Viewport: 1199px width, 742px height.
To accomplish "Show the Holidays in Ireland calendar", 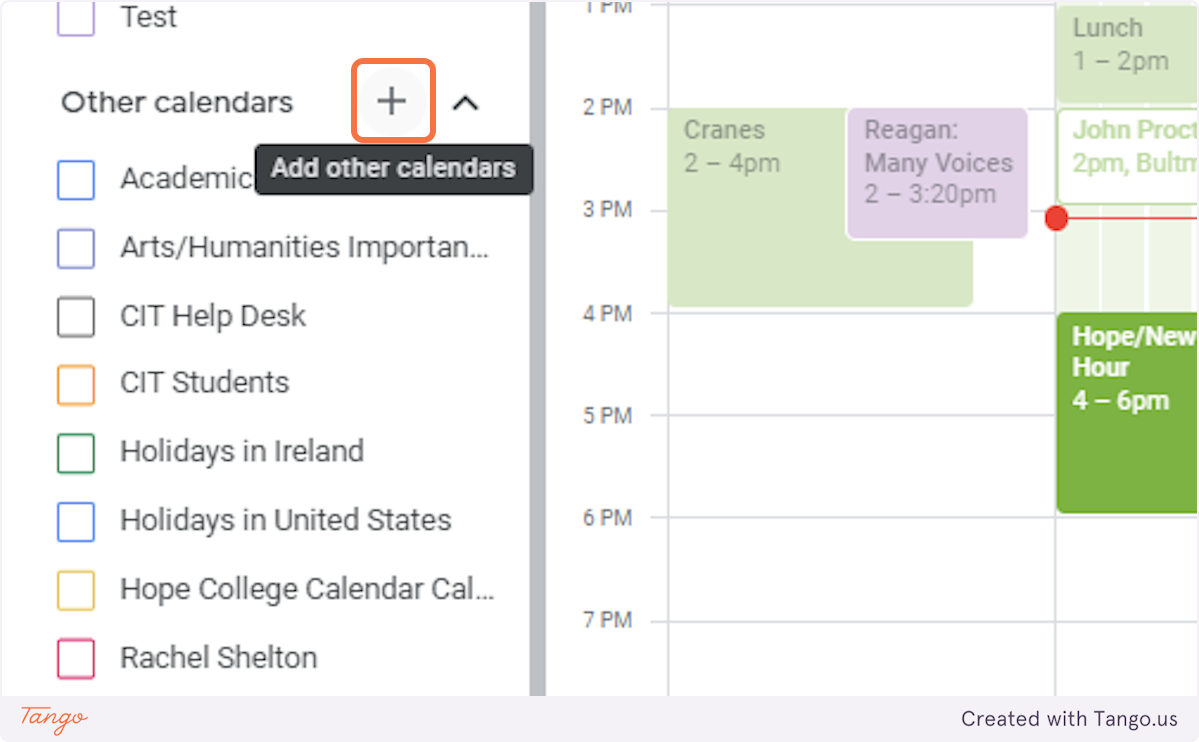I will click(x=76, y=452).
